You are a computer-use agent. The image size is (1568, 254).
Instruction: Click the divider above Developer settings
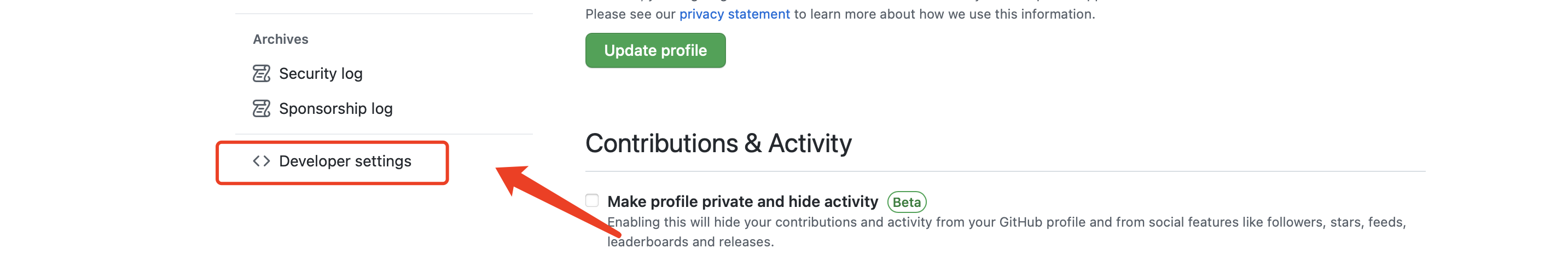point(384,134)
